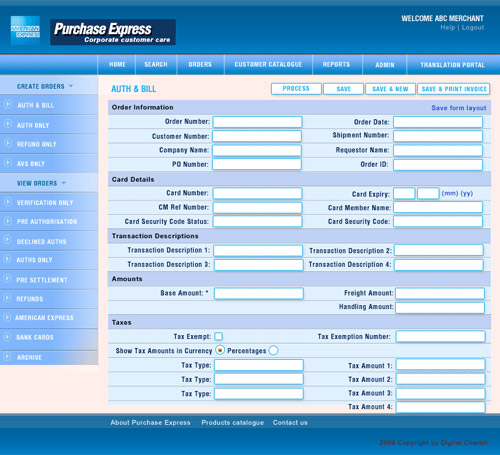Tick the Tax Exempt checkbox
The height and width of the screenshot is (455, 500).
(219, 336)
